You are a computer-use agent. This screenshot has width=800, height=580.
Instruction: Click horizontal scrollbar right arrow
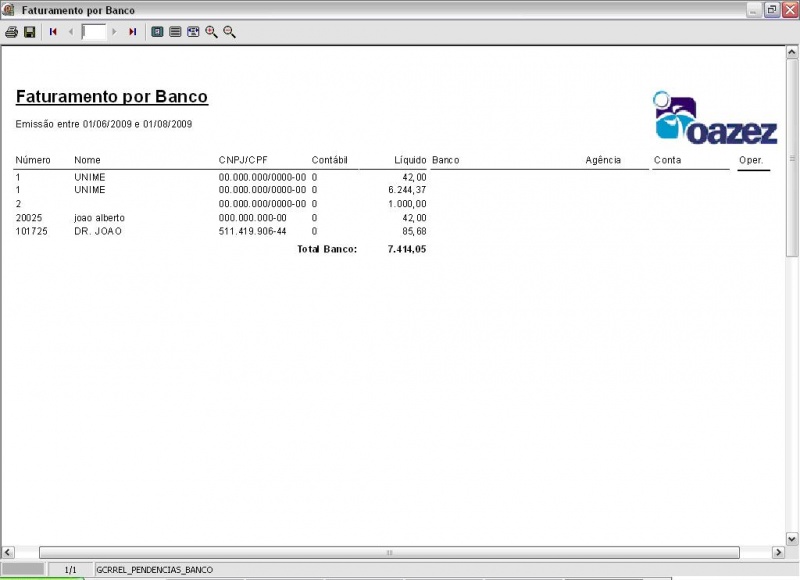click(x=778, y=552)
